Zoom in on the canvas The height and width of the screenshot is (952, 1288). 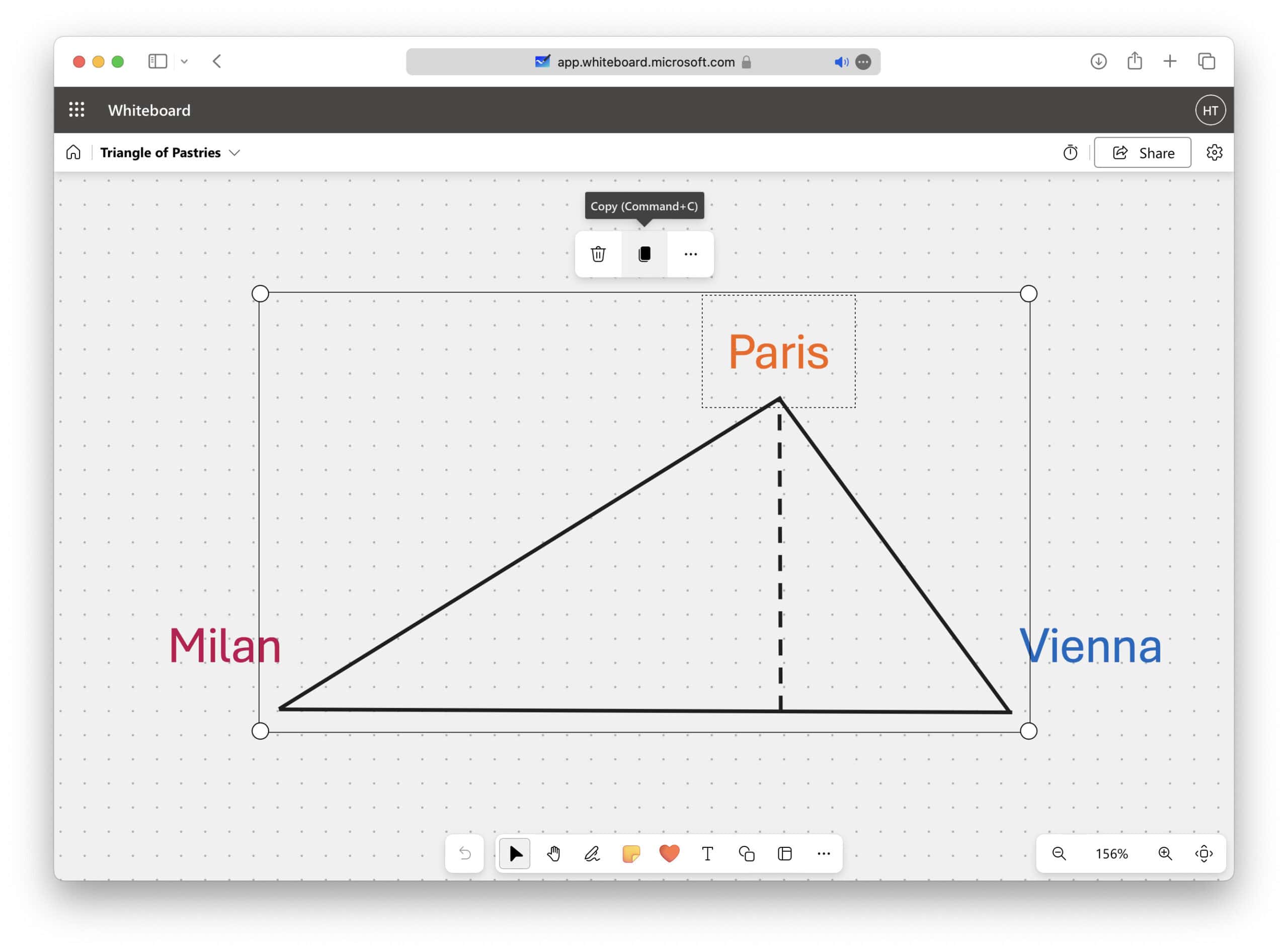1165,853
